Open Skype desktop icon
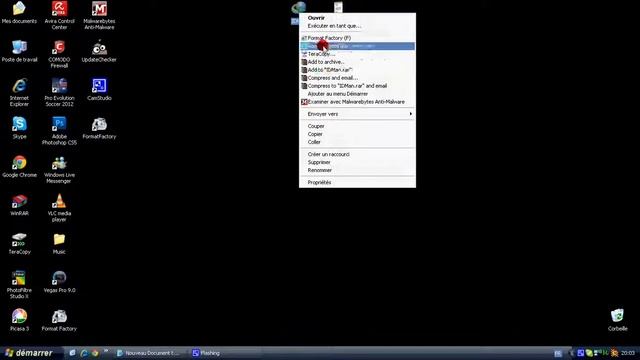 (19, 128)
